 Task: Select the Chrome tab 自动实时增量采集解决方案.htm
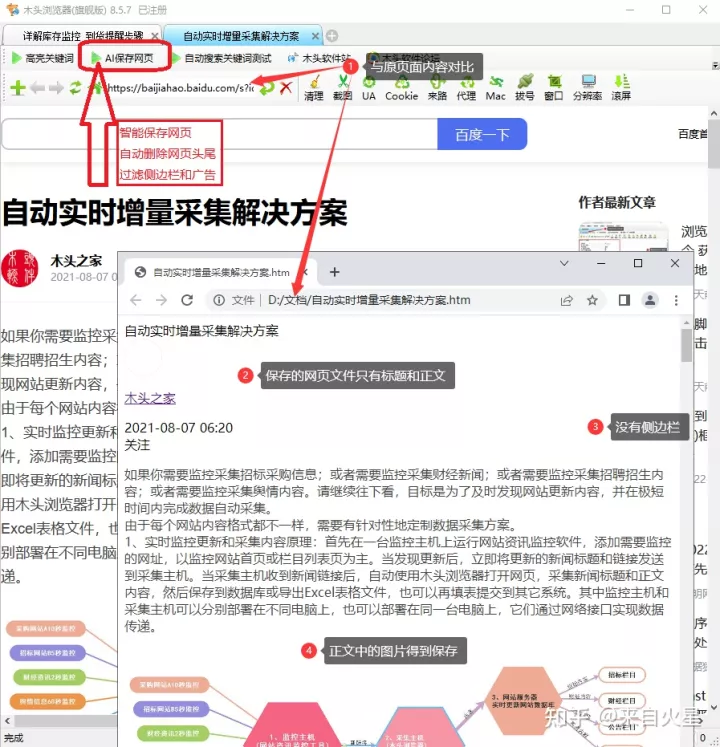(x=221, y=273)
